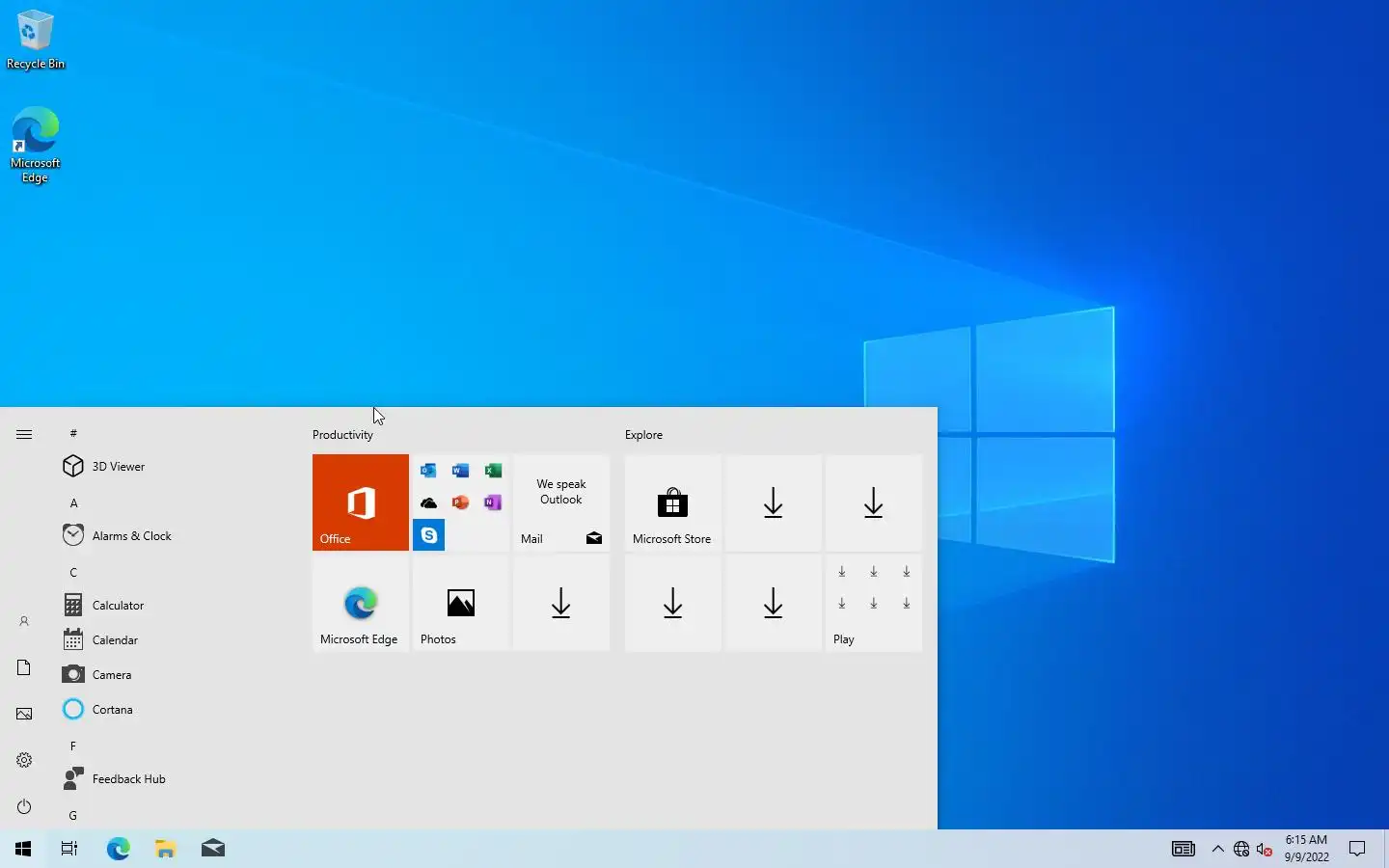The width and height of the screenshot is (1389, 868).
Task: Open Camera from the app list
Action: [x=174, y=675]
